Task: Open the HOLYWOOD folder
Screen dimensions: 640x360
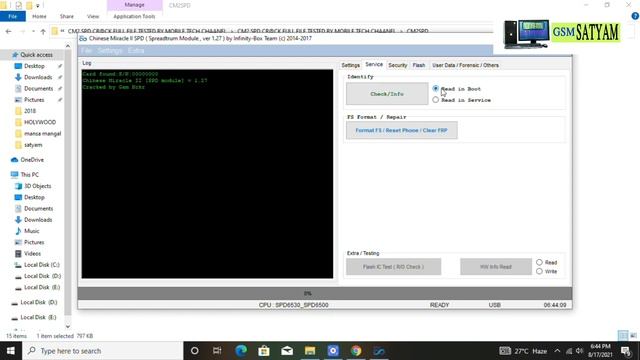Action: [x=40, y=122]
